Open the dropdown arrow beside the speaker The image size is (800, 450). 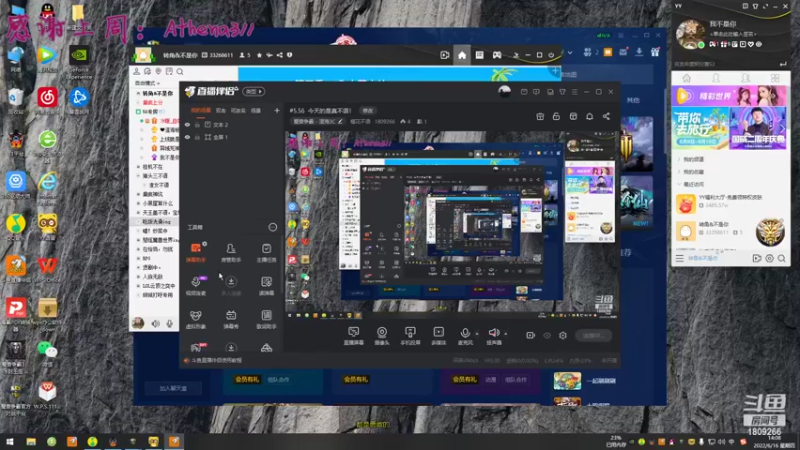[x=506, y=334]
